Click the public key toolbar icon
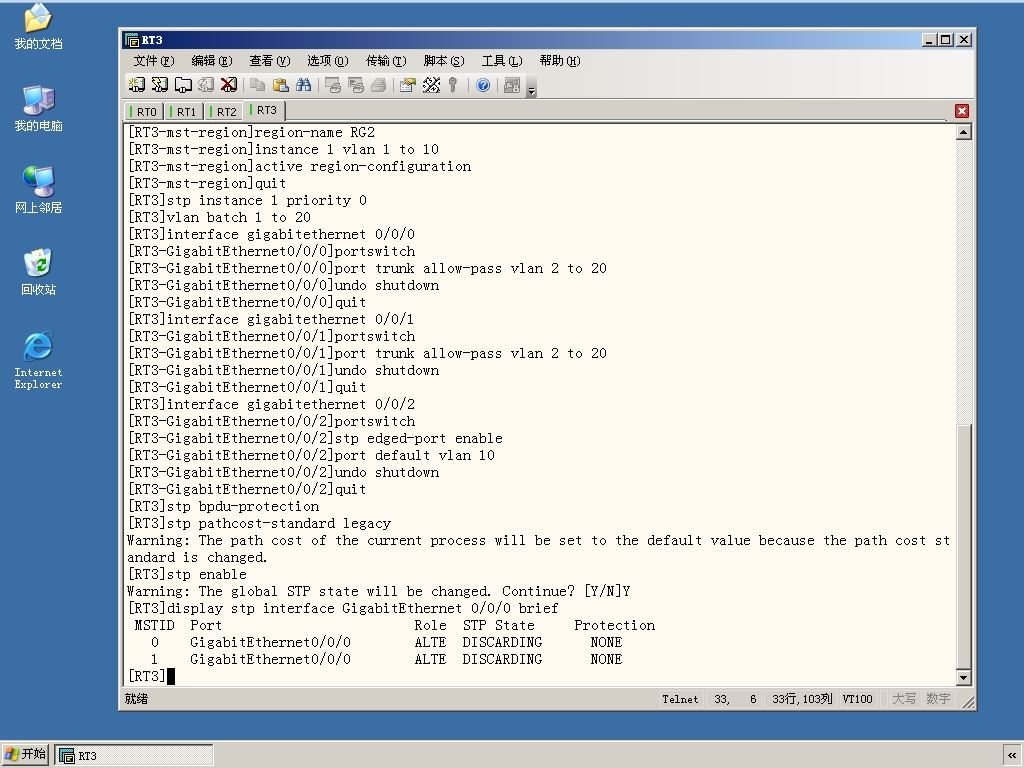 coord(453,85)
